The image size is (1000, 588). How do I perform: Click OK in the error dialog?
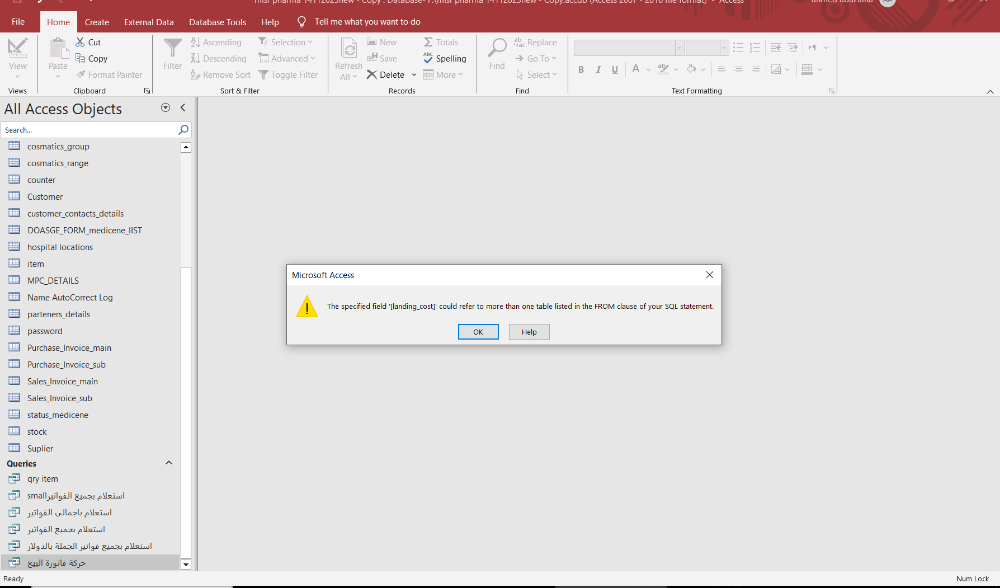click(478, 332)
